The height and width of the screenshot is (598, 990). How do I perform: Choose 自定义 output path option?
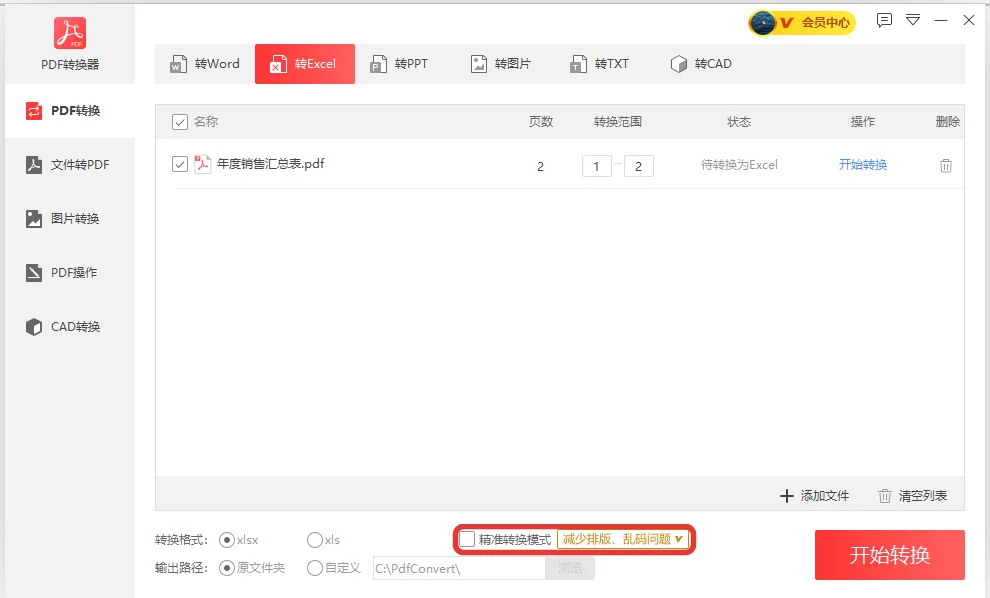click(314, 568)
